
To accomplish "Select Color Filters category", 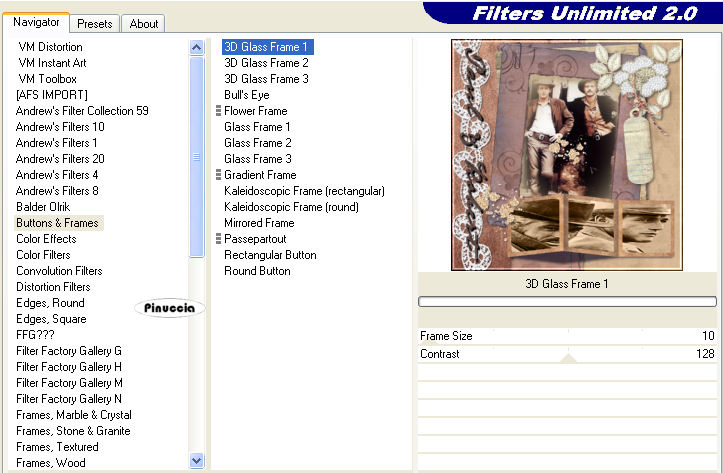I will (43, 255).
